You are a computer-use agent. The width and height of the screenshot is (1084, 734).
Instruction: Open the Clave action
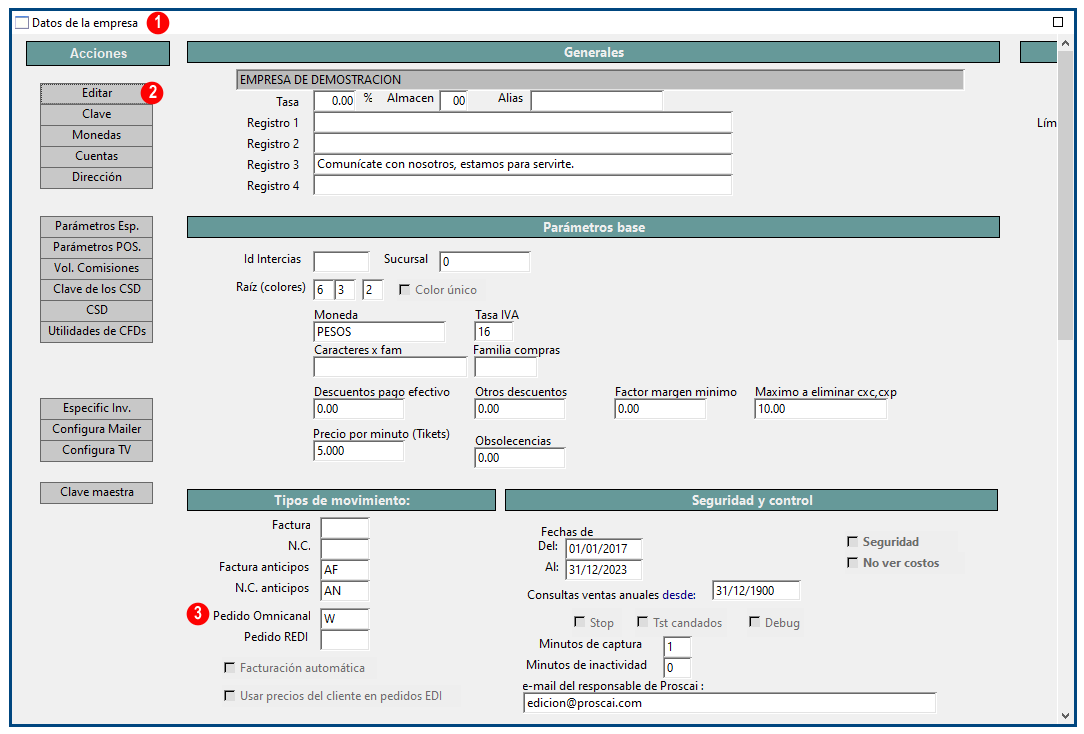(97, 114)
